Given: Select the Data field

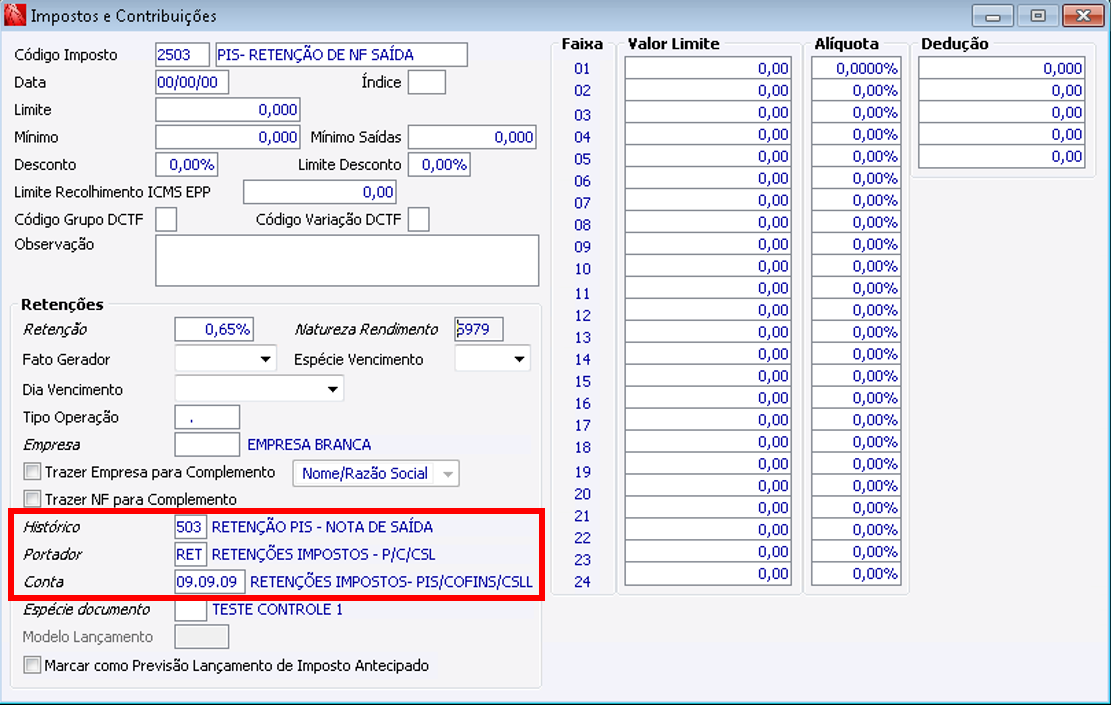Looking at the screenshot, I should [x=192, y=82].
